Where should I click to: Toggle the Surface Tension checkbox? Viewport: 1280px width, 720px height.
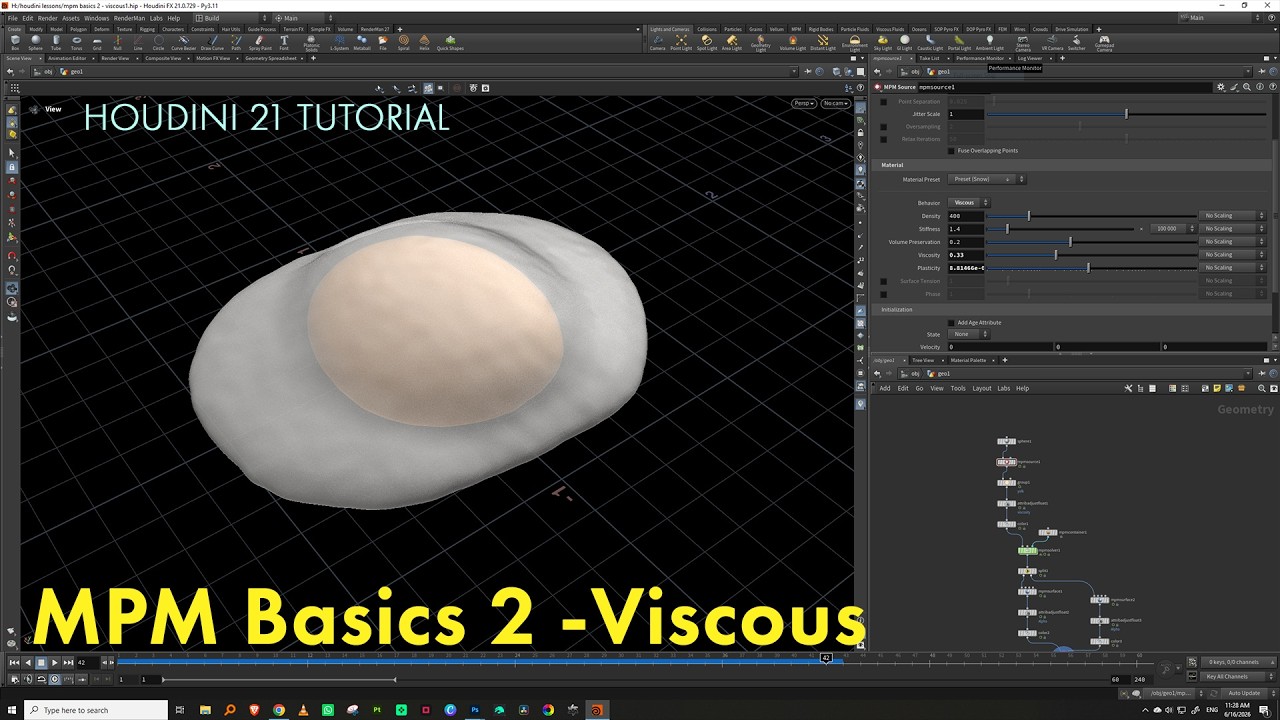tap(883, 281)
